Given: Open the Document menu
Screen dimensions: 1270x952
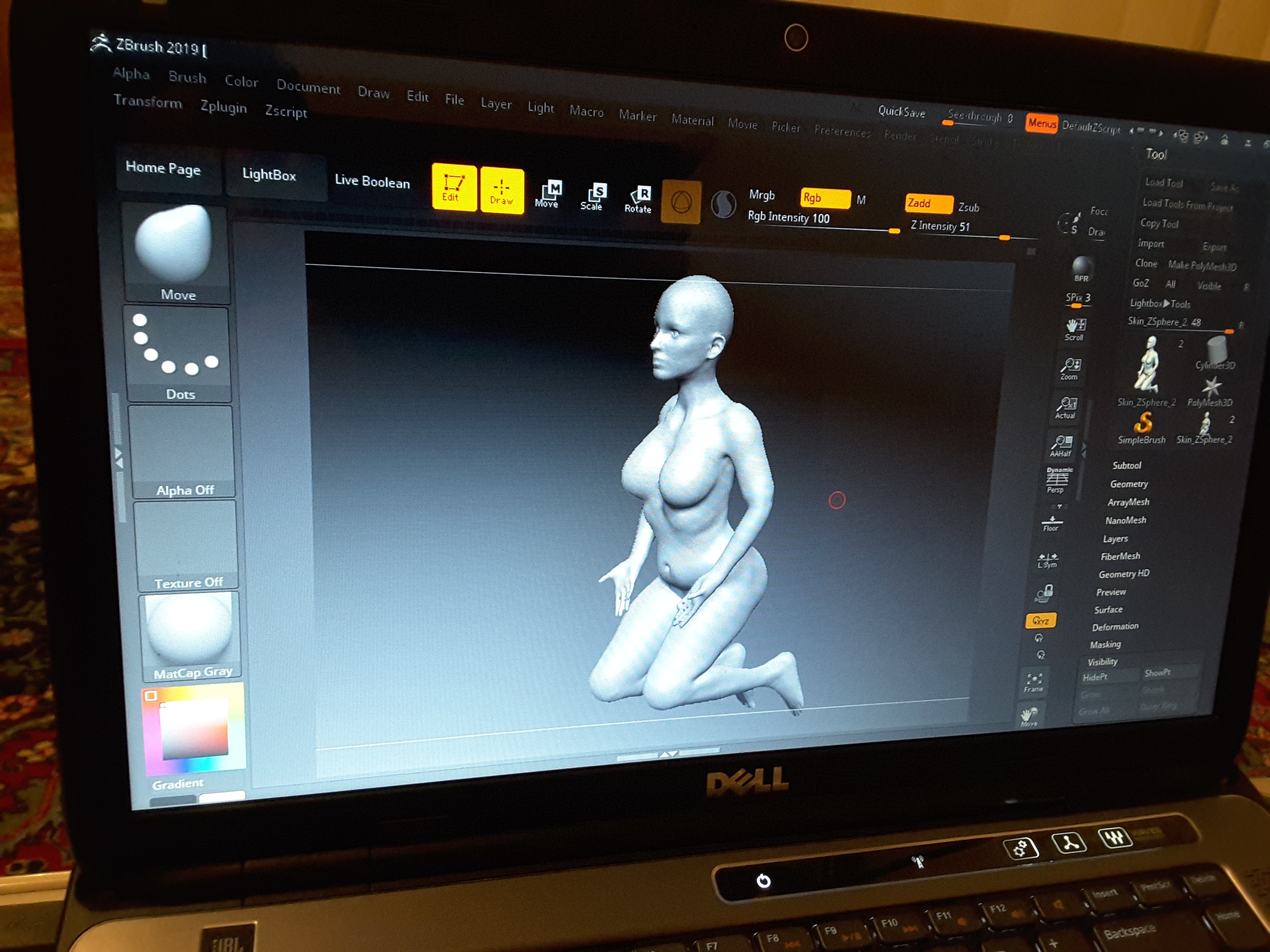Looking at the screenshot, I should (x=308, y=87).
